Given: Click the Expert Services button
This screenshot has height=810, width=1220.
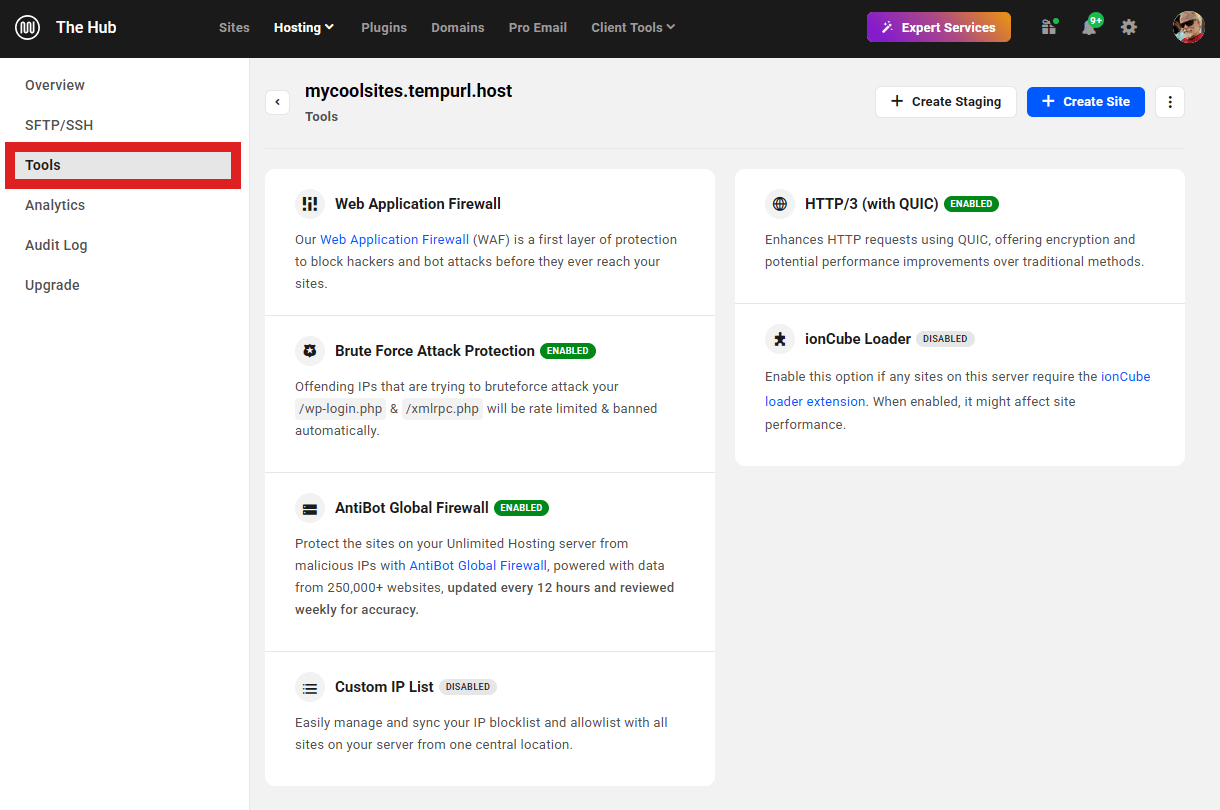Looking at the screenshot, I should click(x=939, y=27).
